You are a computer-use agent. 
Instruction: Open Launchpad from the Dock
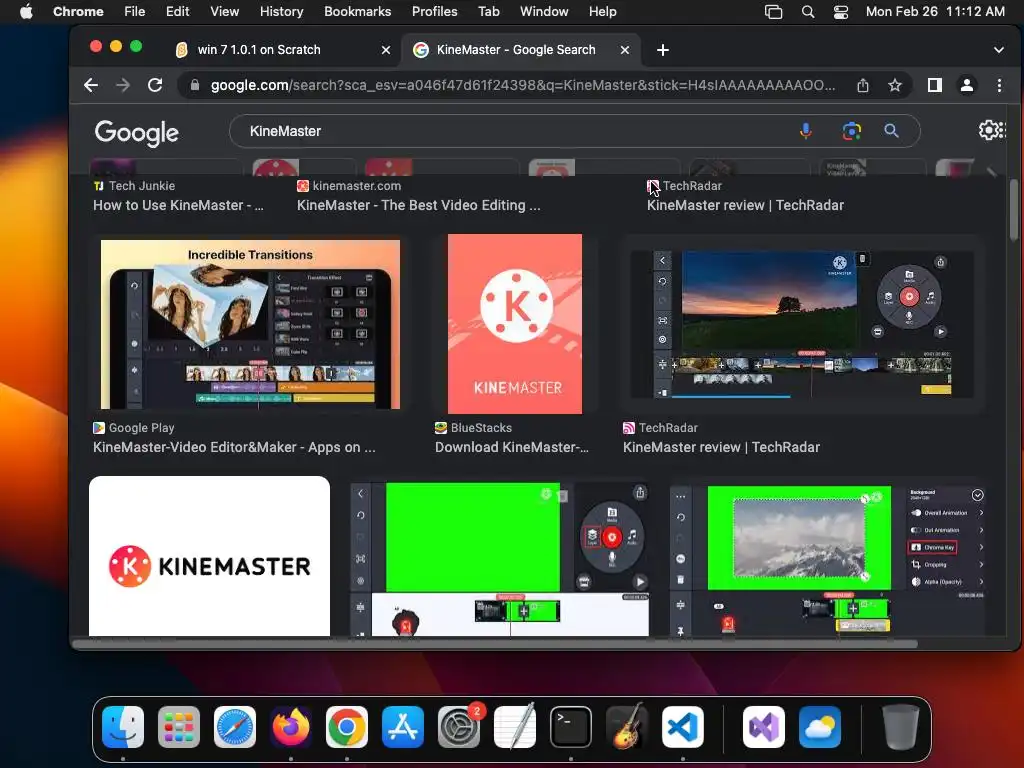click(178, 727)
